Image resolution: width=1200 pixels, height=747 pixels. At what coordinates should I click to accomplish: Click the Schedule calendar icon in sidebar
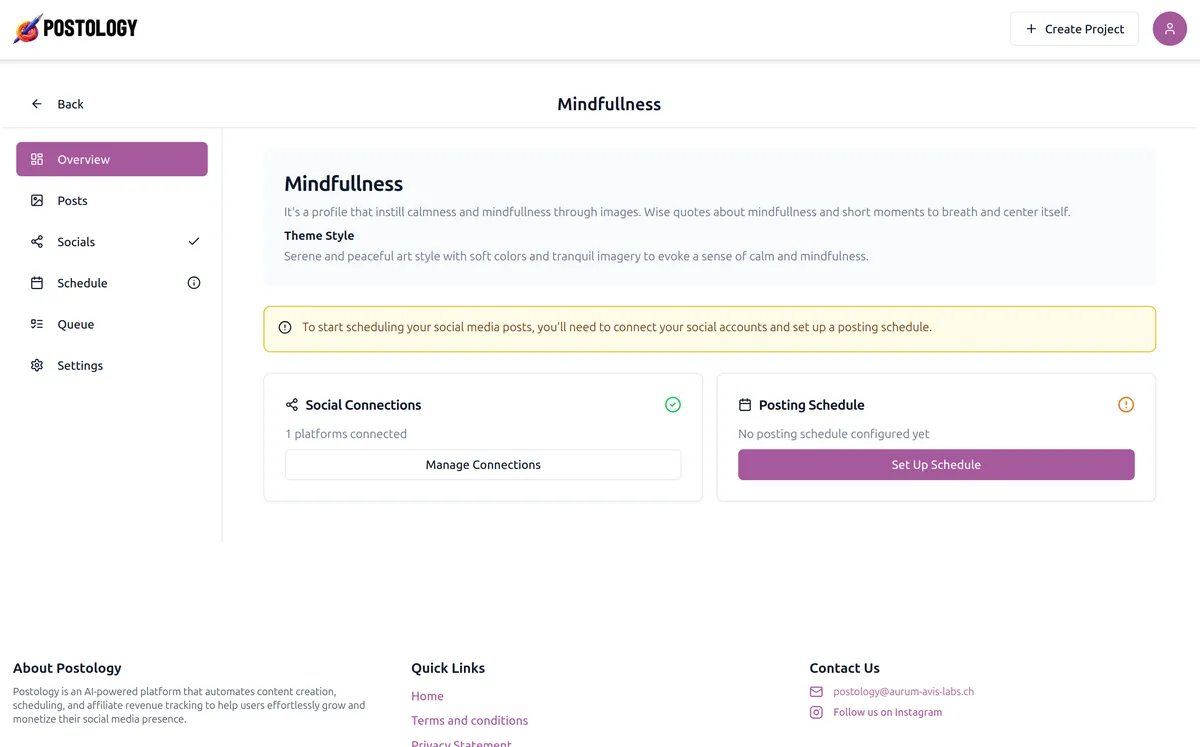38,282
